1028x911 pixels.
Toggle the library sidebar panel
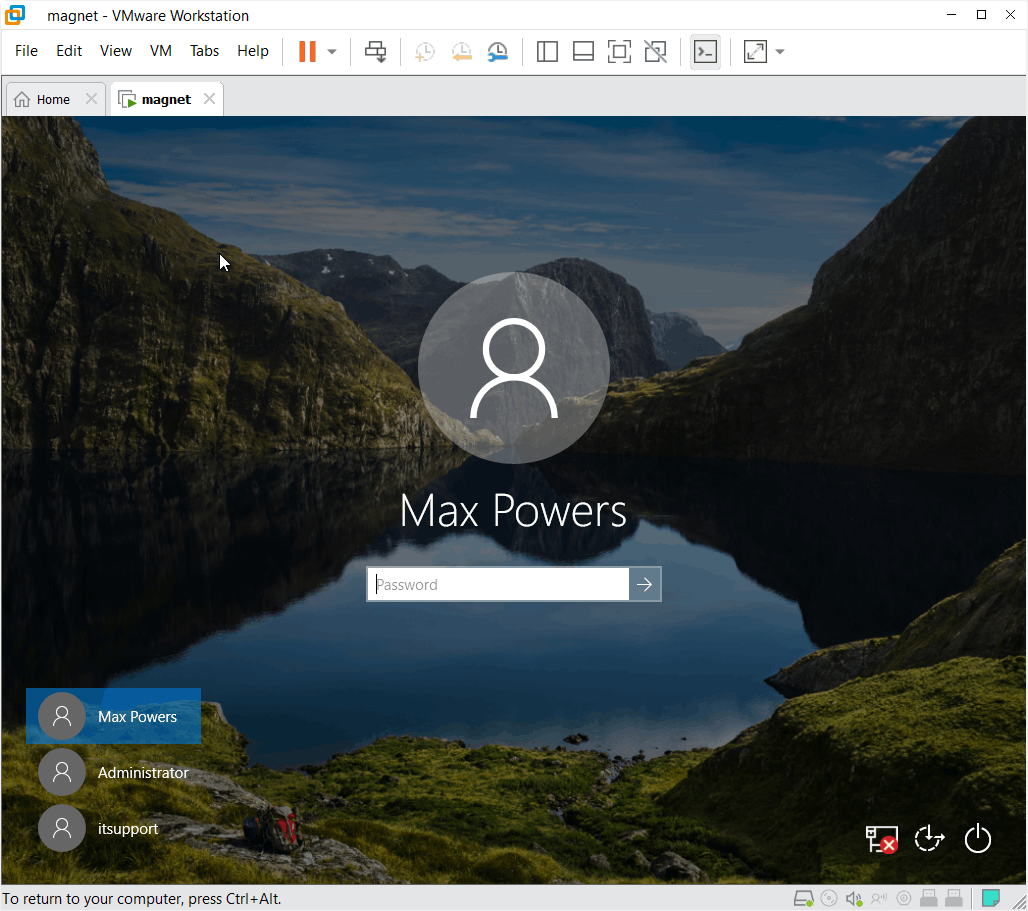click(547, 51)
